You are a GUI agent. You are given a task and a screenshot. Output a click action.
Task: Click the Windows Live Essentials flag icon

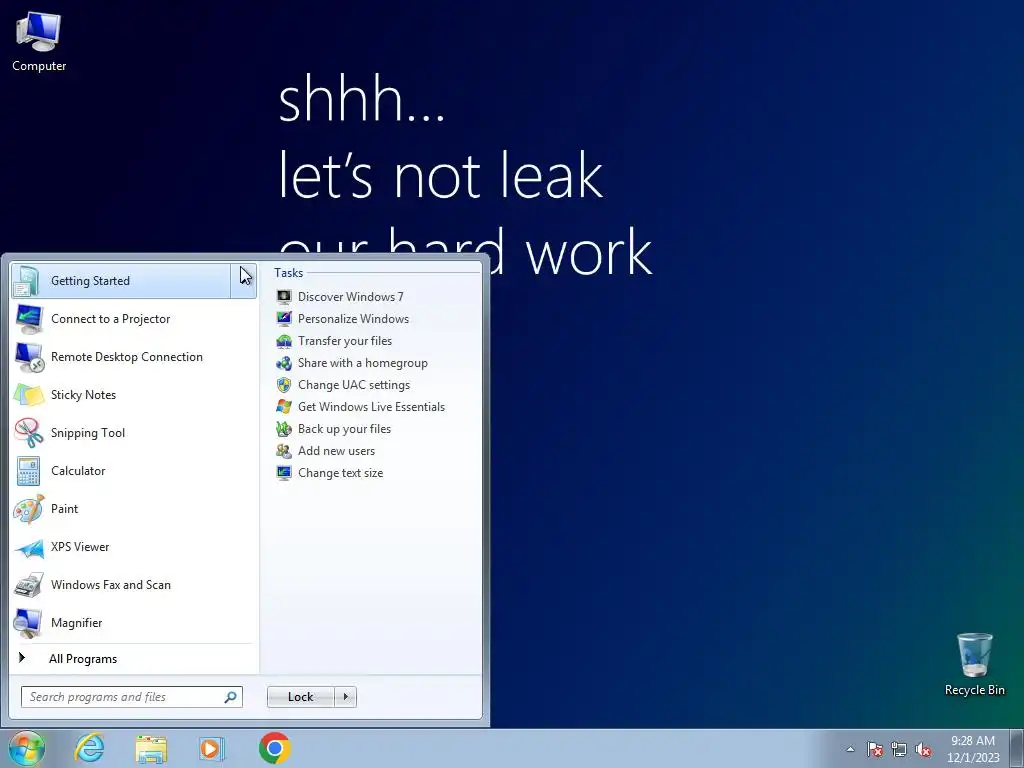[x=284, y=407]
